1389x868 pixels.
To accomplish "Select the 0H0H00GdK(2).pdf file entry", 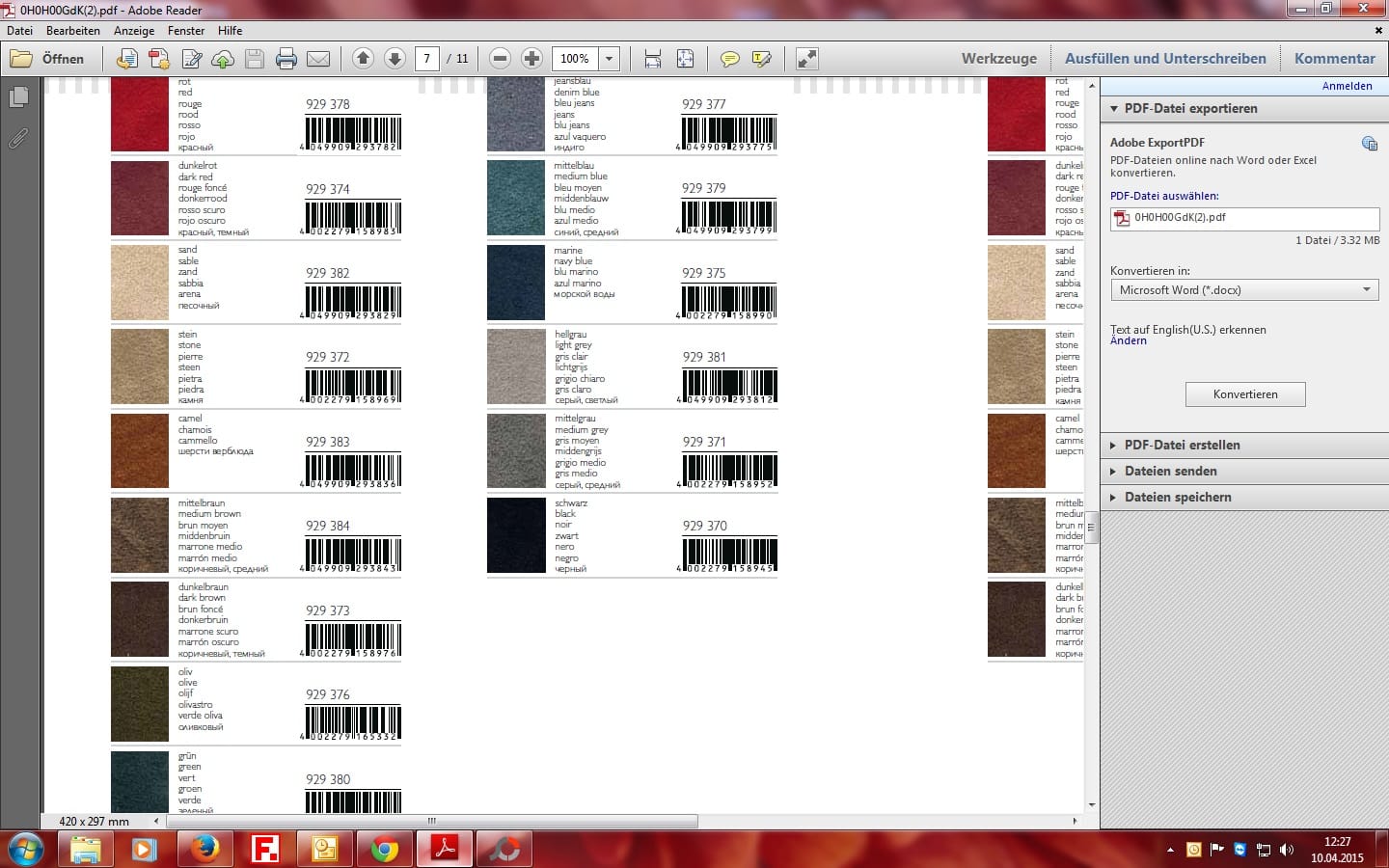I will click(1244, 218).
